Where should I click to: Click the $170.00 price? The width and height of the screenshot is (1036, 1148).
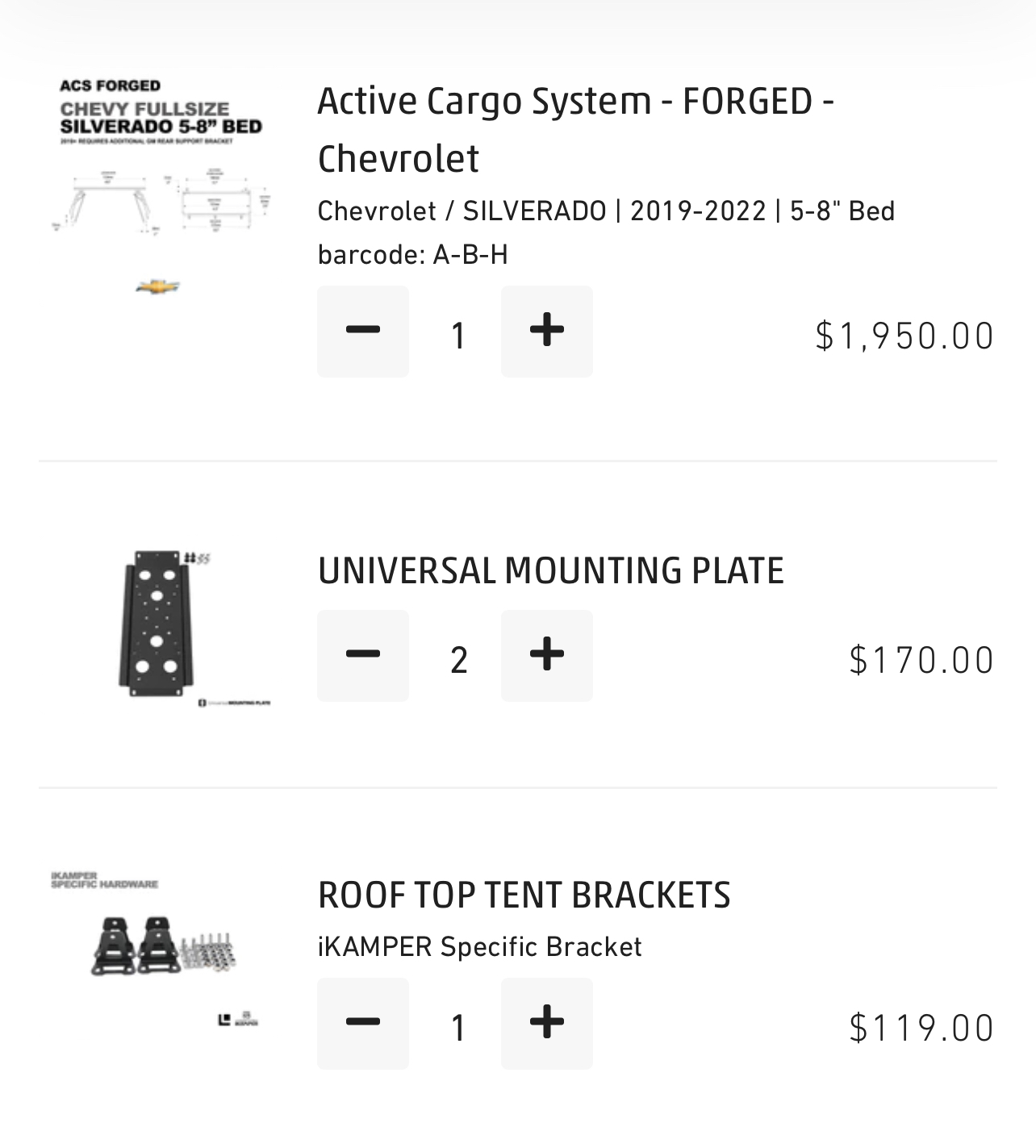click(921, 660)
